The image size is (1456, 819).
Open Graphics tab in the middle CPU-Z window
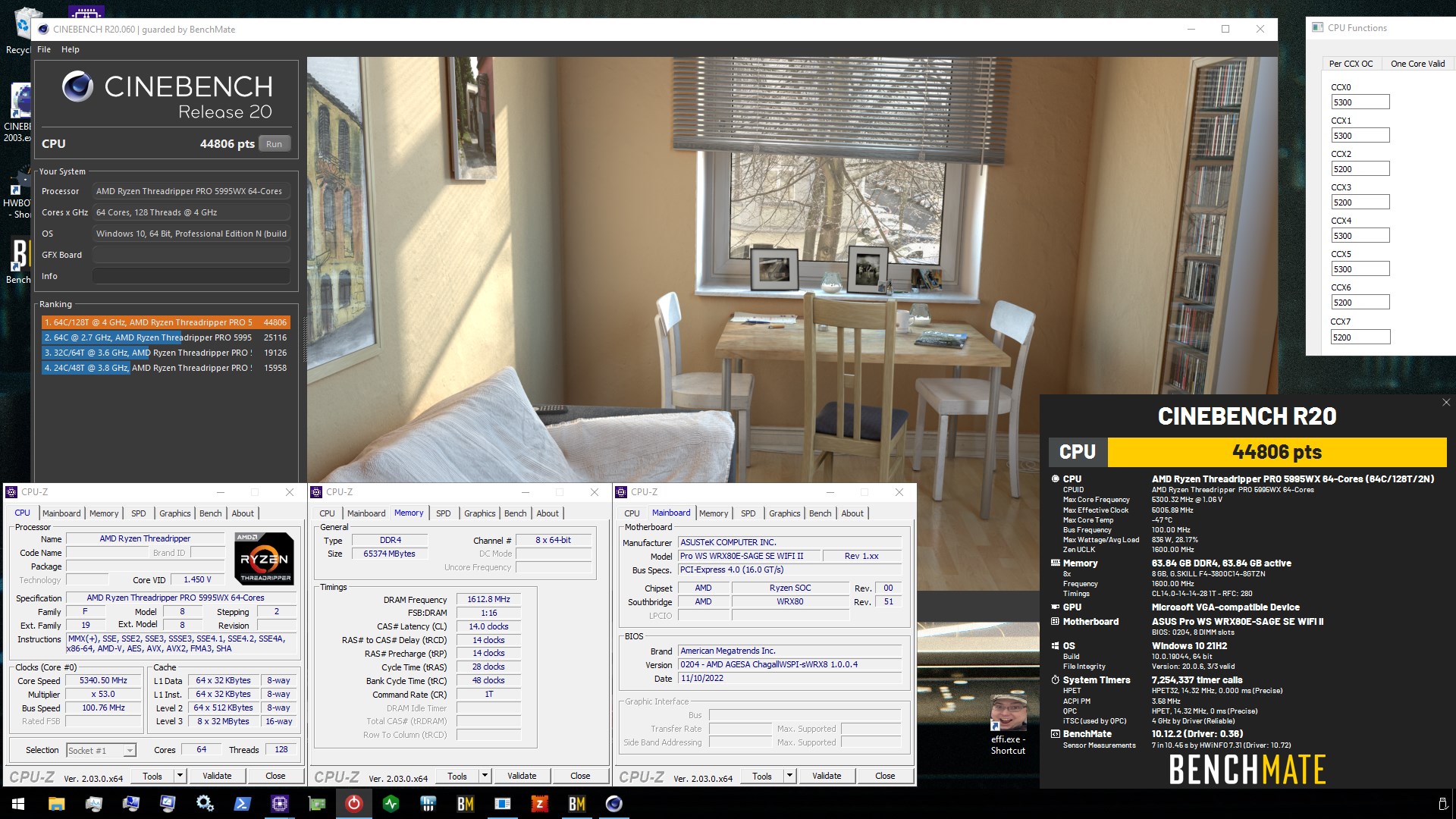[x=480, y=513]
